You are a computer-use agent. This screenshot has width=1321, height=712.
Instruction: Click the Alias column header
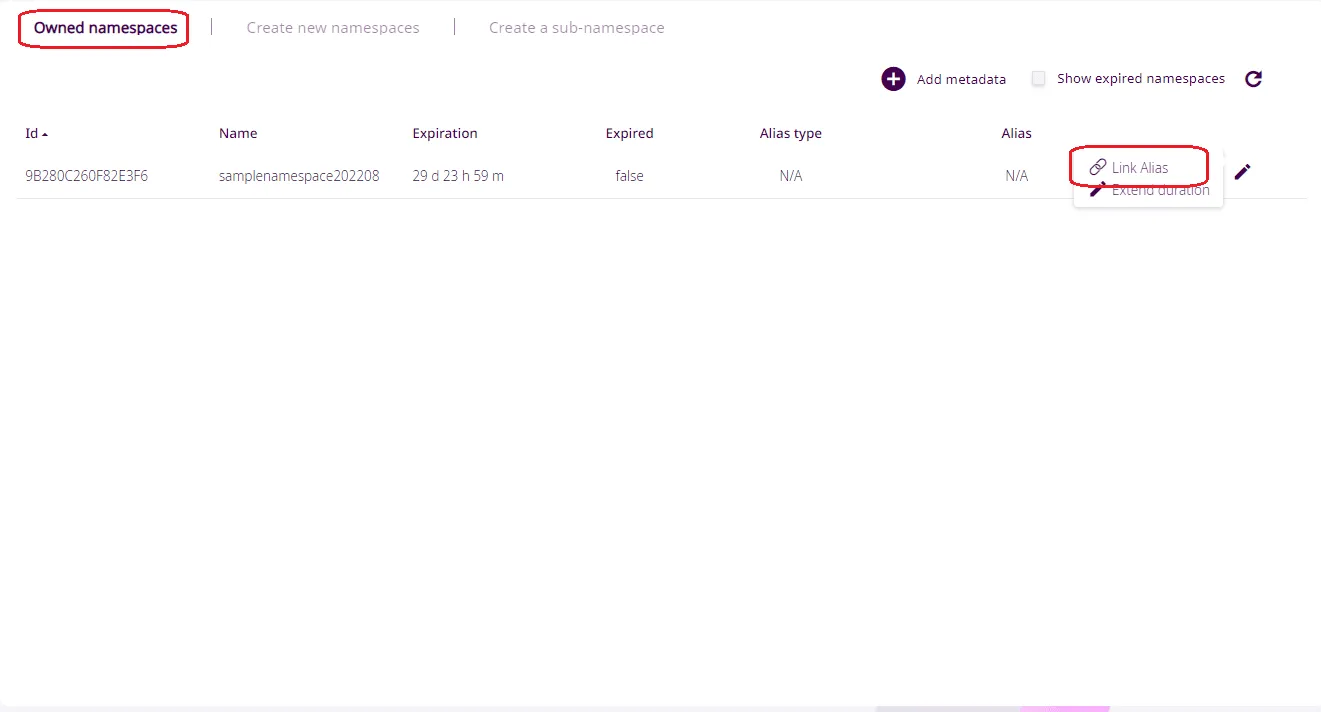point(1016,133)
